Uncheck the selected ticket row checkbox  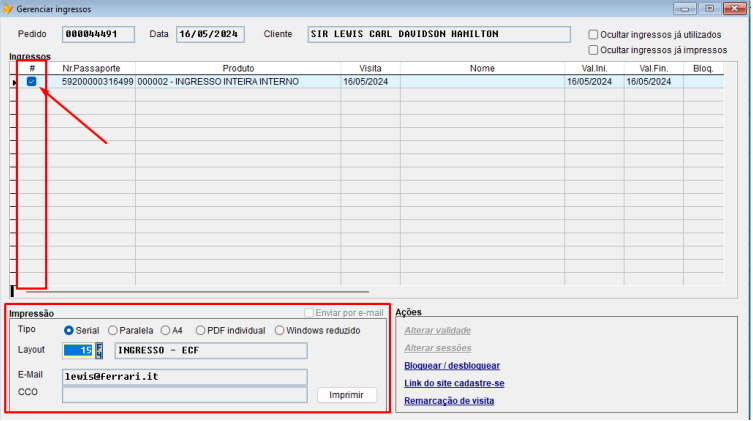pyautogui.click(x=32, y=82)
